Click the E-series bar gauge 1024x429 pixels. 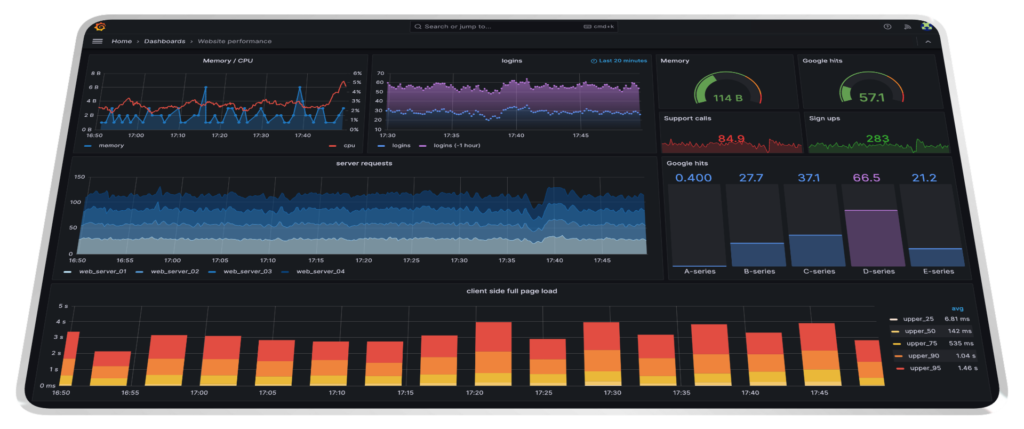931,225
